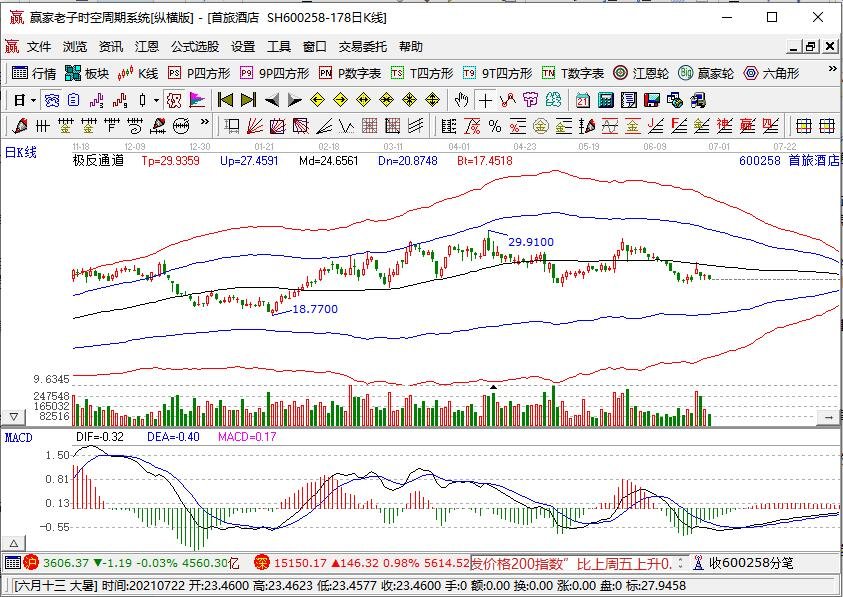Click the red step chart 9 icon
Screen dimensions: 843x597
(120, 100)
